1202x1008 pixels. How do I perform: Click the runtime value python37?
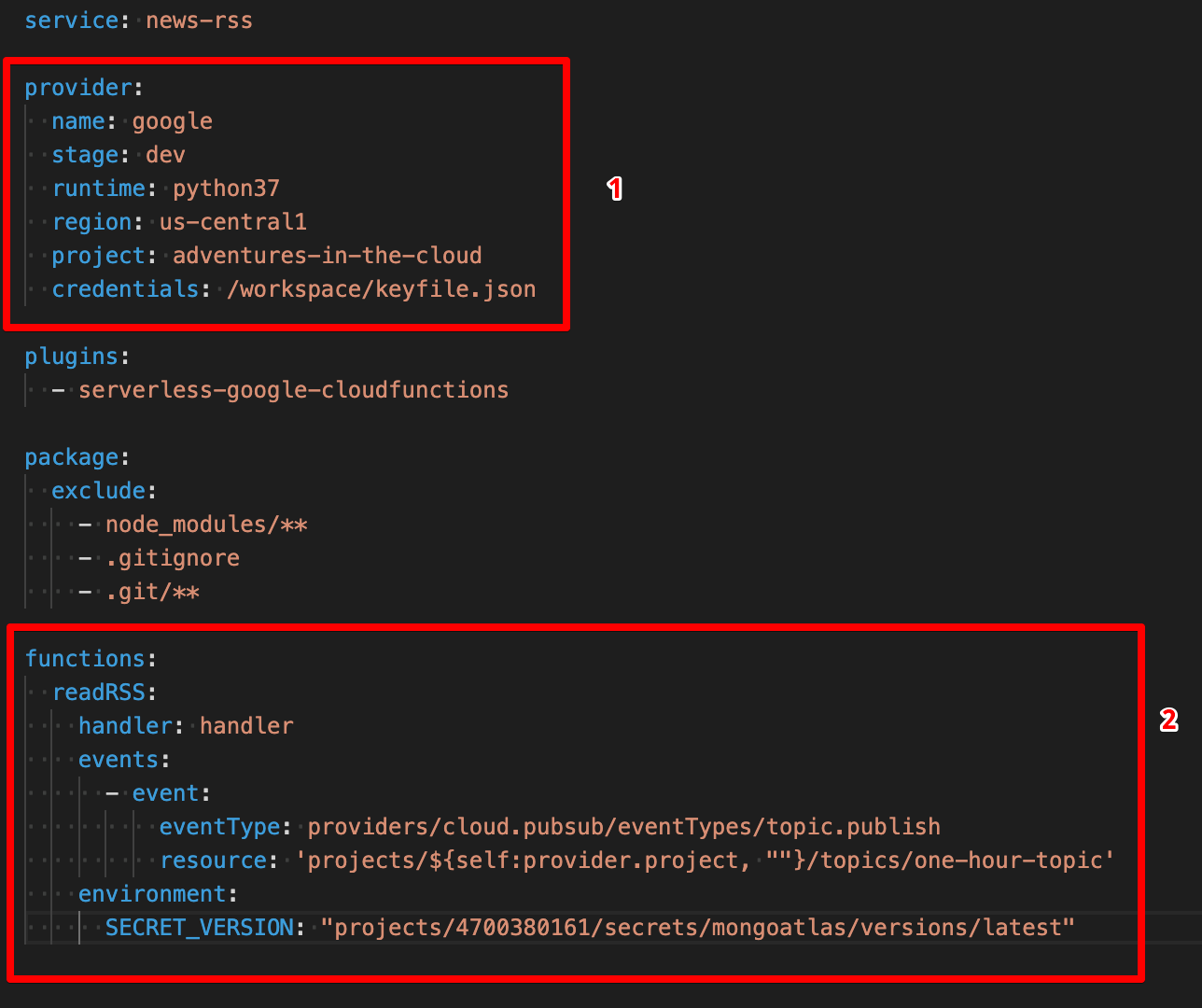point(226,189)
